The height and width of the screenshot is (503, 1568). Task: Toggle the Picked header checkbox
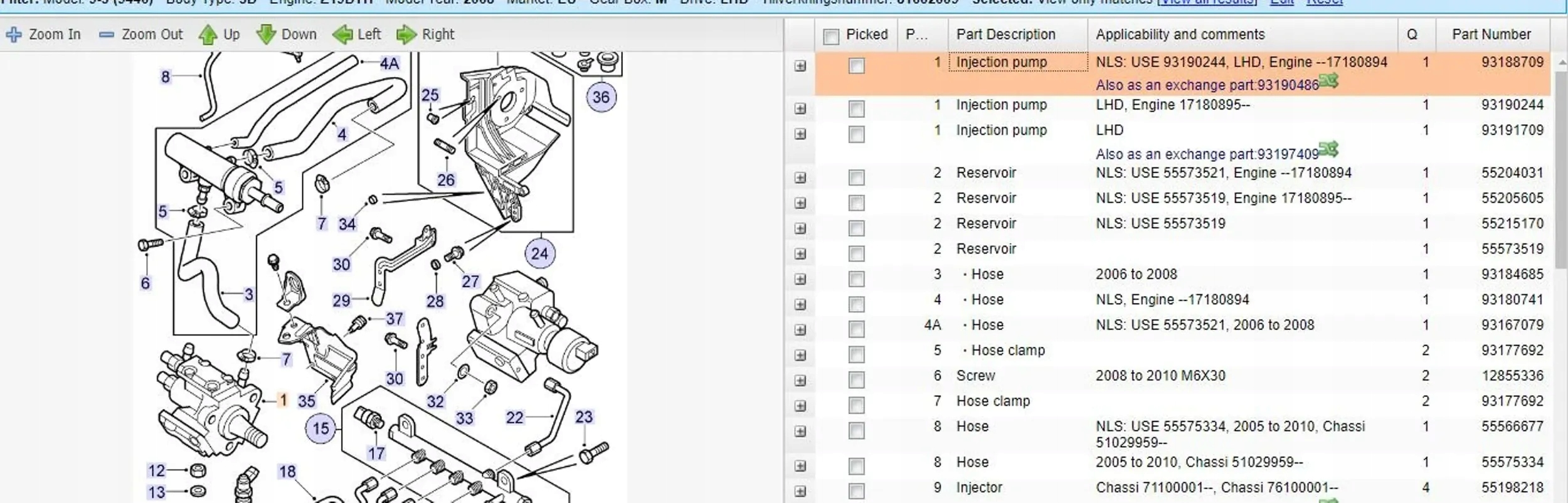coord(831,36)
